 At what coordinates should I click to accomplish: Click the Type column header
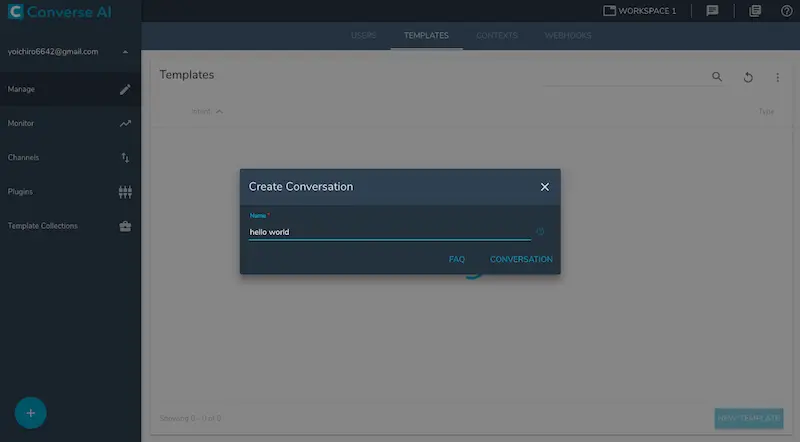(766, 111)
